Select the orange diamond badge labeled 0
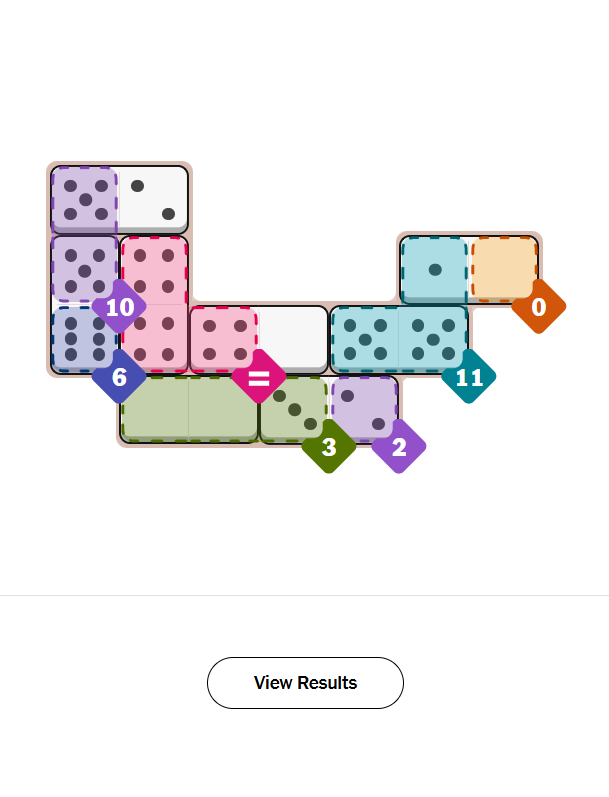 pos(539,307)
